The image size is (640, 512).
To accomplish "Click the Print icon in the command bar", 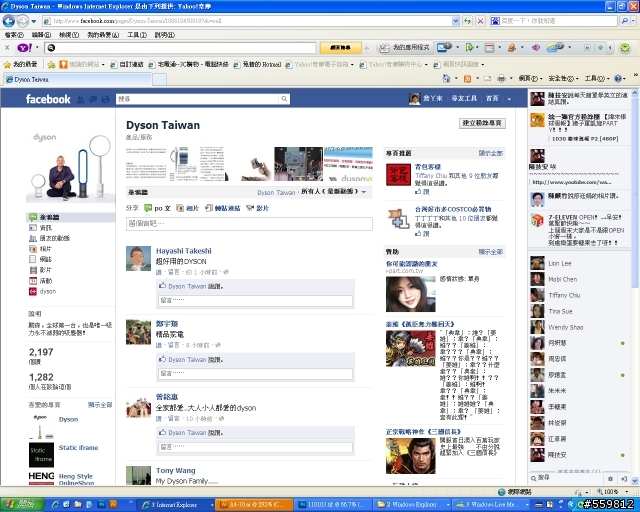I will point(502,78).
